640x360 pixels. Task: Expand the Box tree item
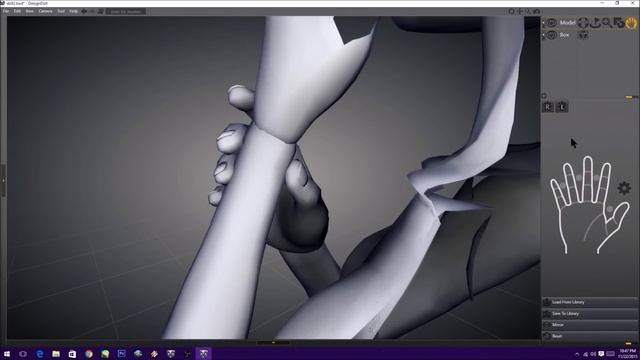pyautogui.click(x=543, y=36)
